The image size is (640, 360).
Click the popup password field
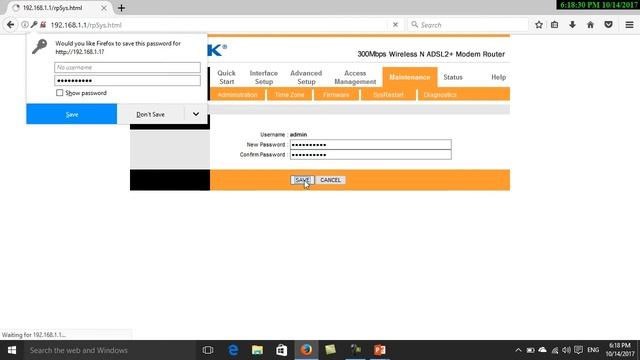(127, 80)
